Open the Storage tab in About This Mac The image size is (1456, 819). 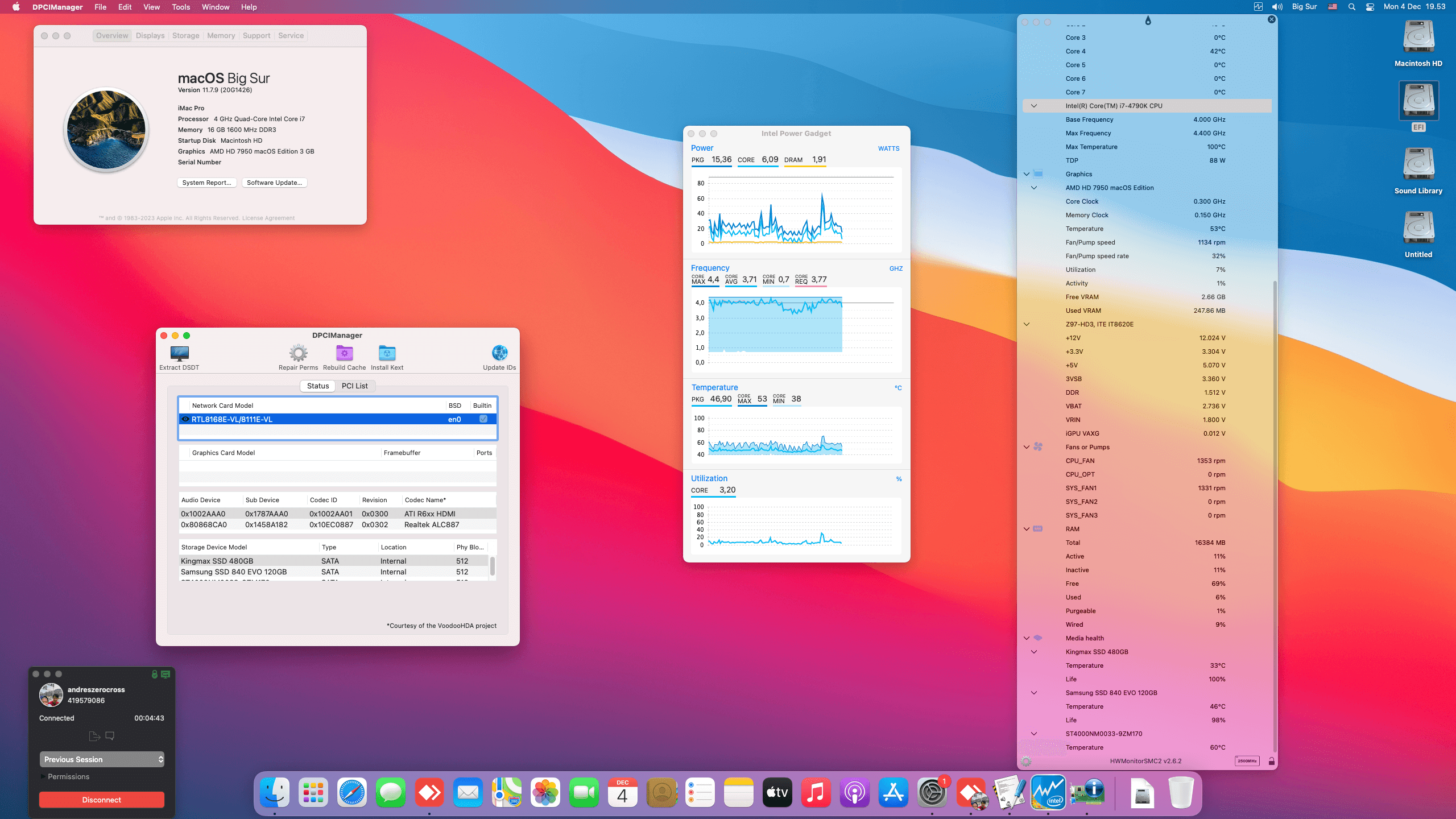(x=185, y=35)
